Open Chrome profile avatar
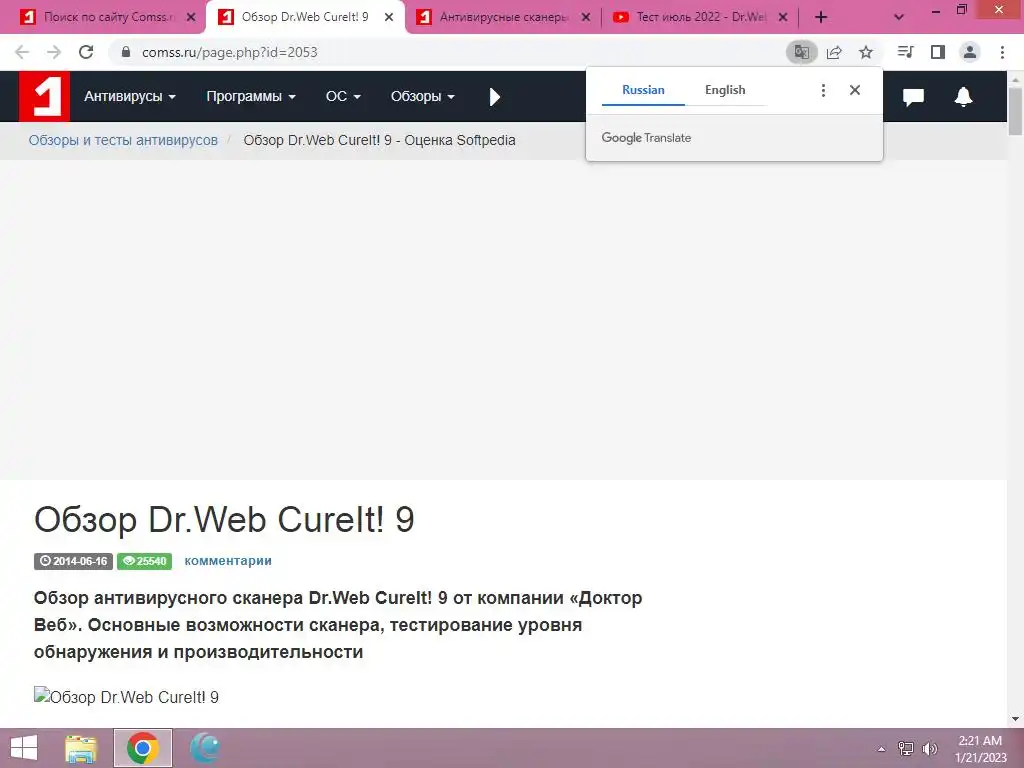The width and height of the screenshot is (1024, 768). point(970,52)
